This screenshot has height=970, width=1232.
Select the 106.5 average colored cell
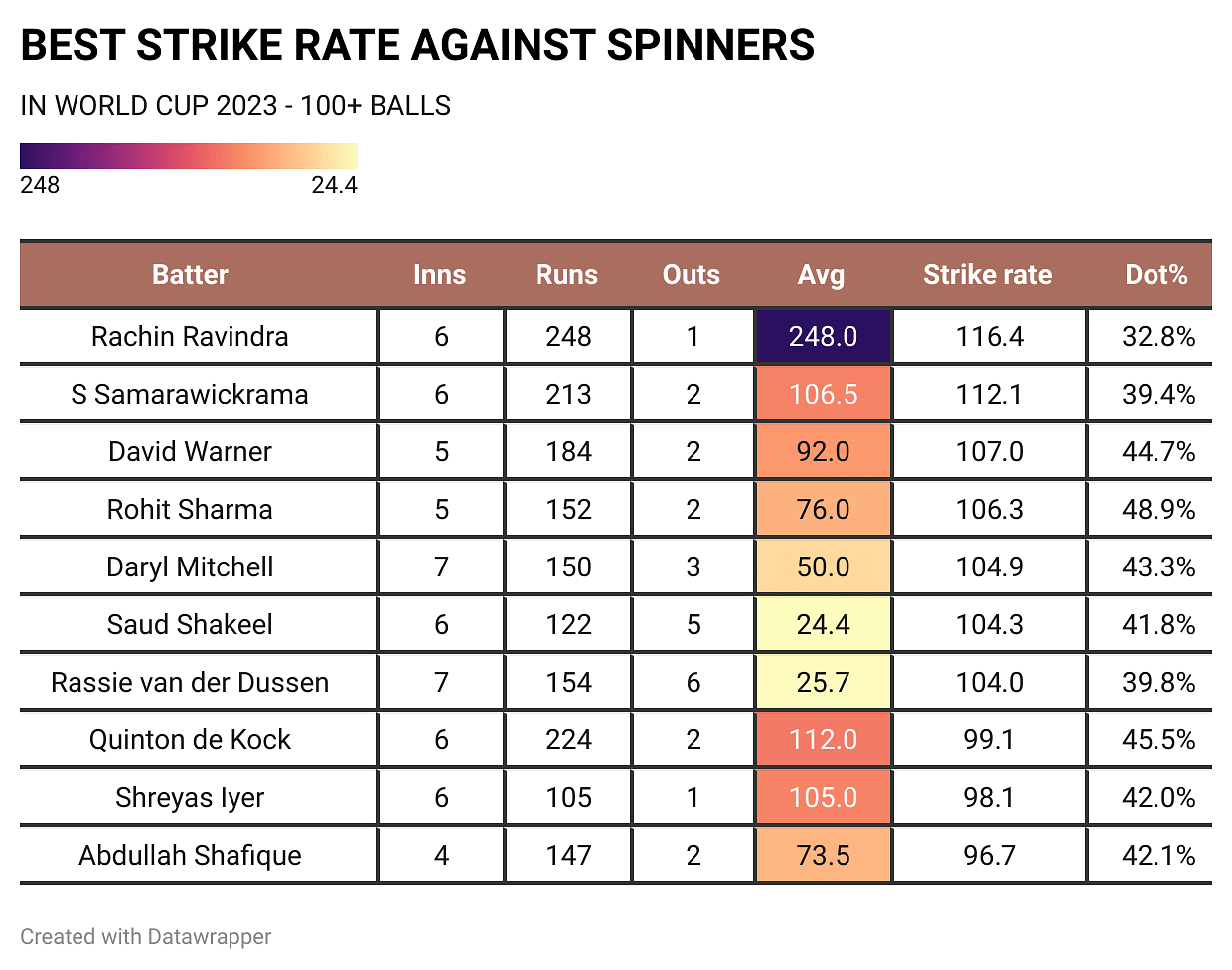tap(823, 395)
